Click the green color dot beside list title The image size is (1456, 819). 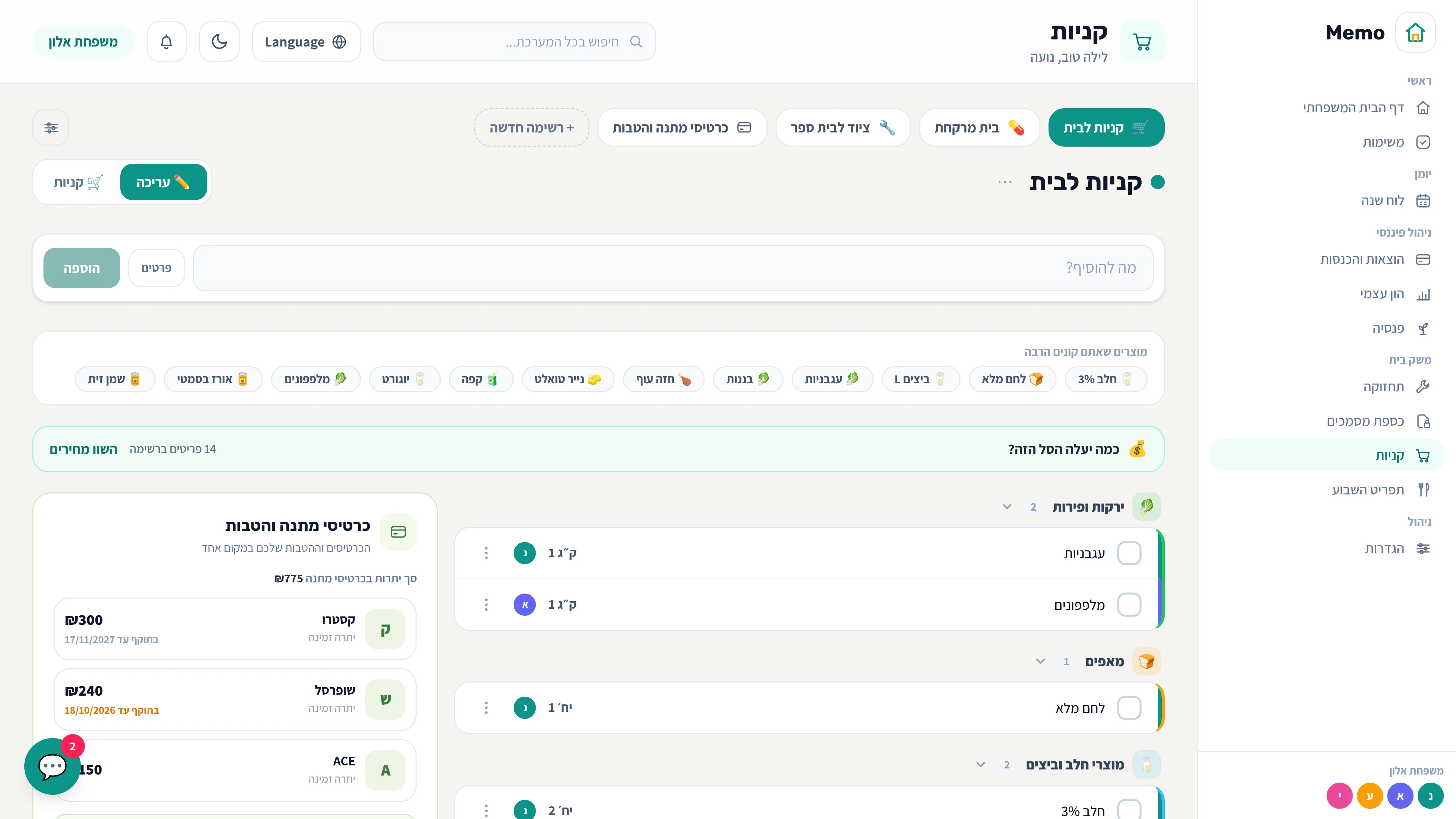[1157, 182]
